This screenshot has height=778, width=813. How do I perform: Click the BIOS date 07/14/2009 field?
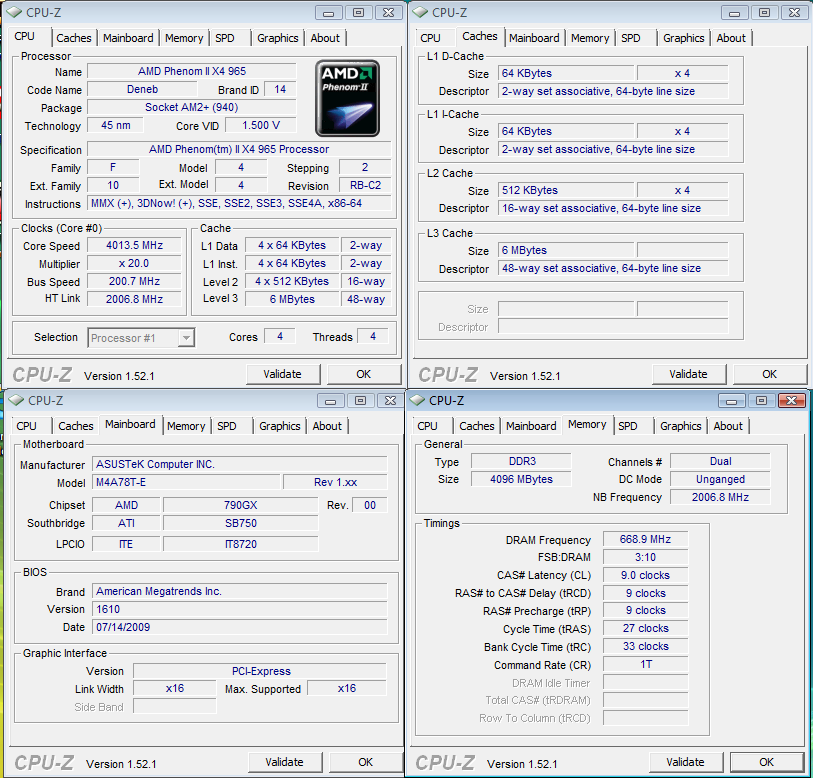(240, 627)
